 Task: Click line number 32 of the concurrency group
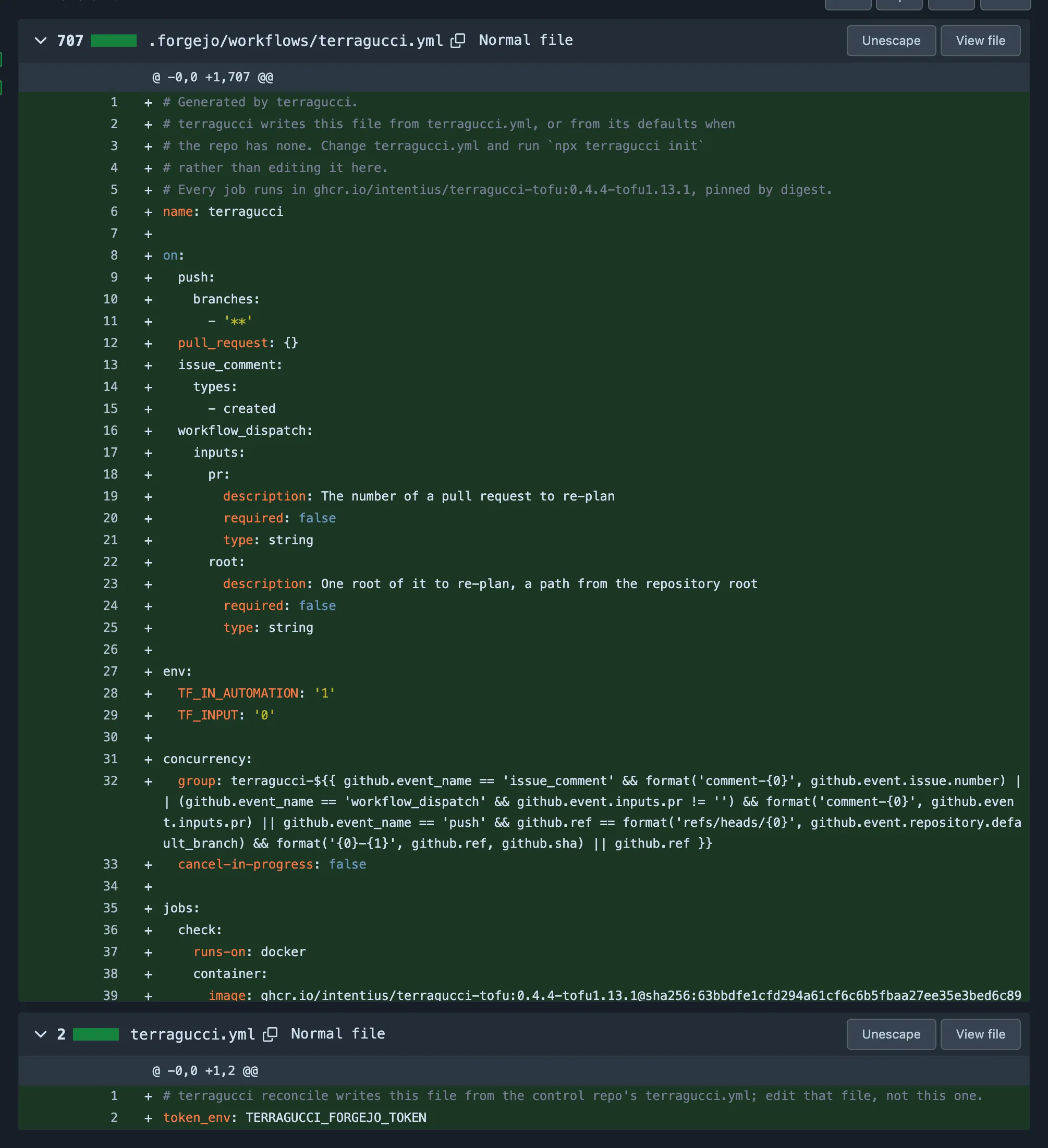pyautogui.click(x=111, y=780)
